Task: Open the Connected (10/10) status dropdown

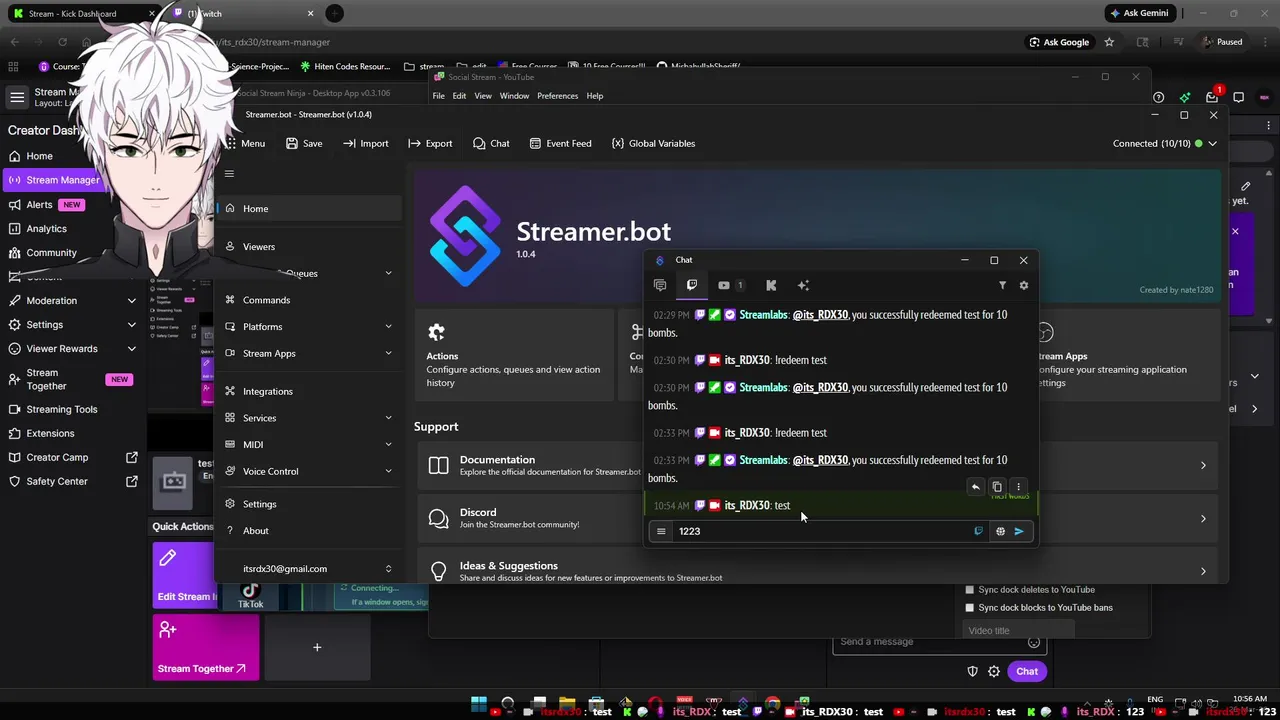Action: [1165, 143]
